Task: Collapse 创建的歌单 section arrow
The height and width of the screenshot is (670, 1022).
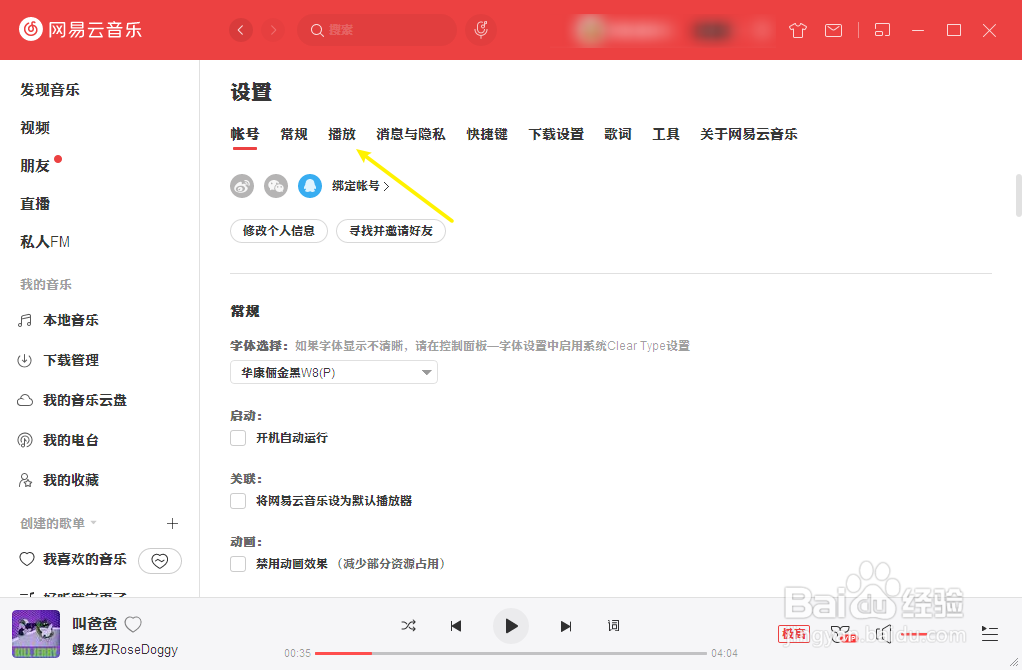Action: pos(93,523)
